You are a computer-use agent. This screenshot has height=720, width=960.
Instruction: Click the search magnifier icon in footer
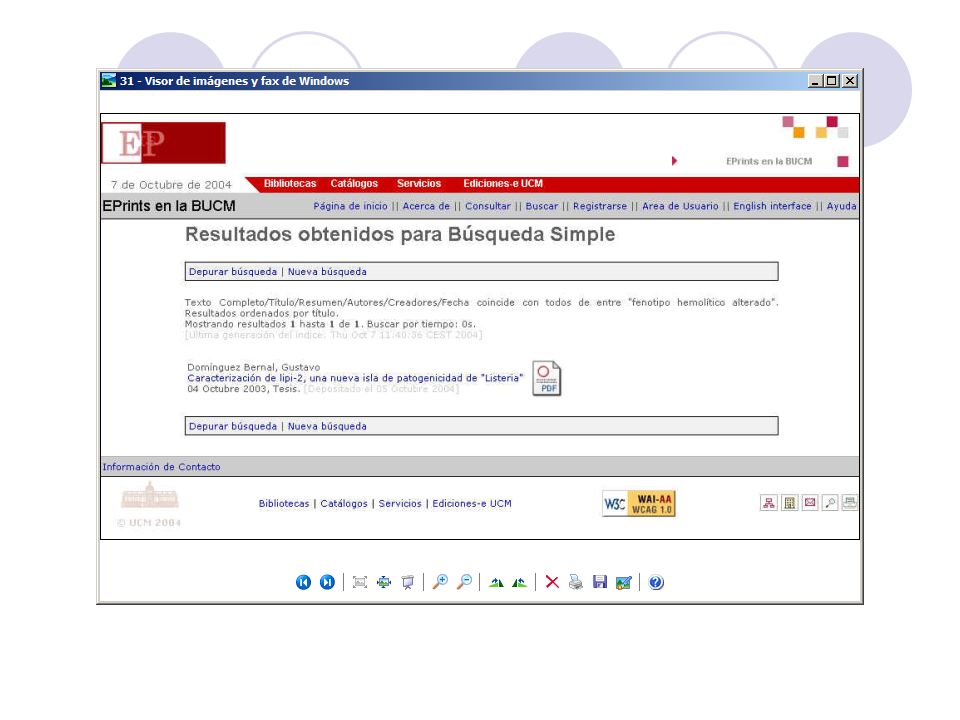(830, 503)
